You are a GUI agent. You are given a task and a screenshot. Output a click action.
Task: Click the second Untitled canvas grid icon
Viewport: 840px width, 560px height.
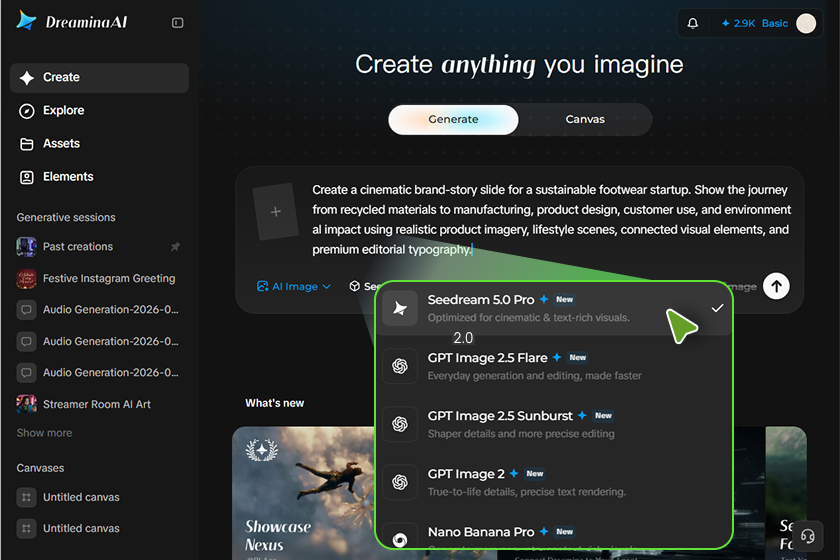[x=26, y=528]
